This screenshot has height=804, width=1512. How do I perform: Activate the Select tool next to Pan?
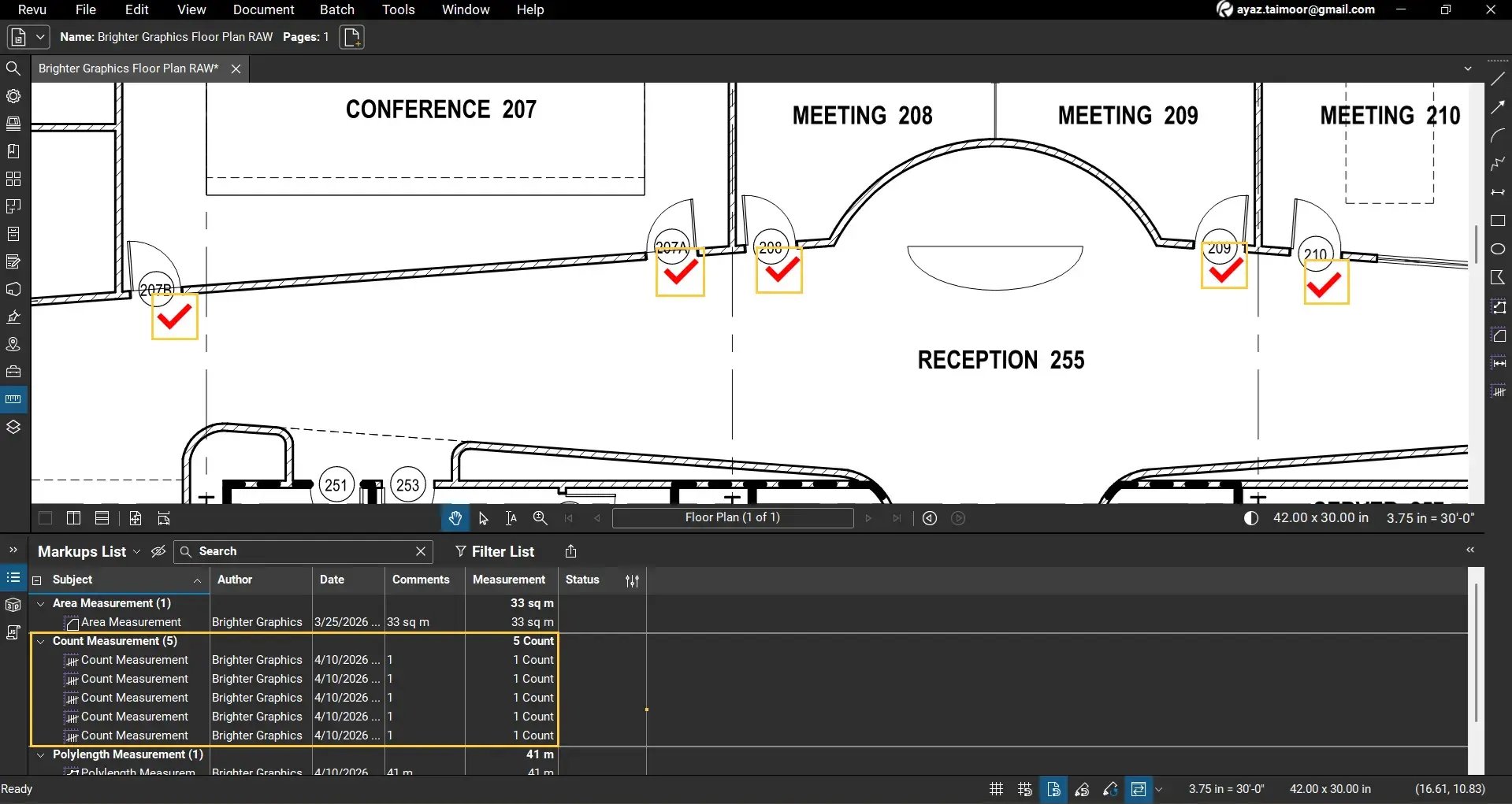483,518
